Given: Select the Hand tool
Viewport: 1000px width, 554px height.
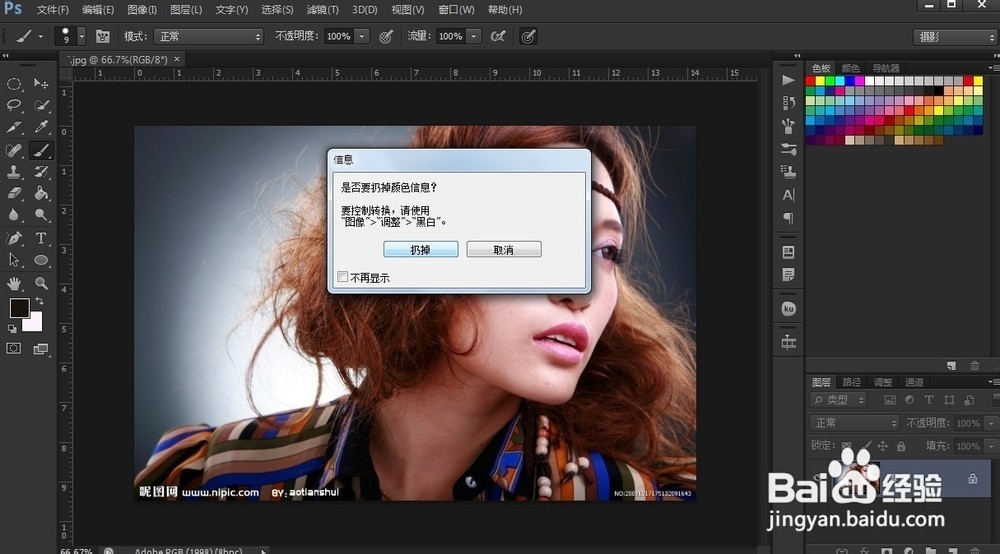Looking at the screenshot, I should (14, 283).
